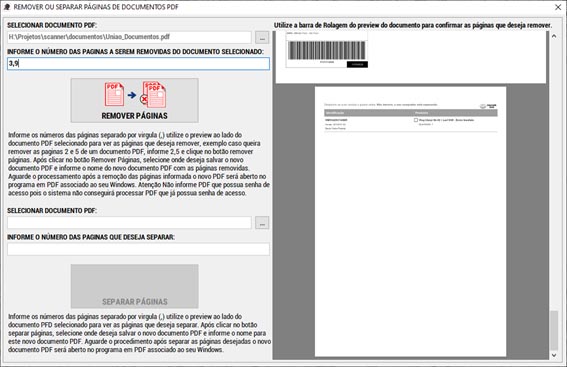Focus the pages-to-remove field containing 3,9

coord(138,64)
